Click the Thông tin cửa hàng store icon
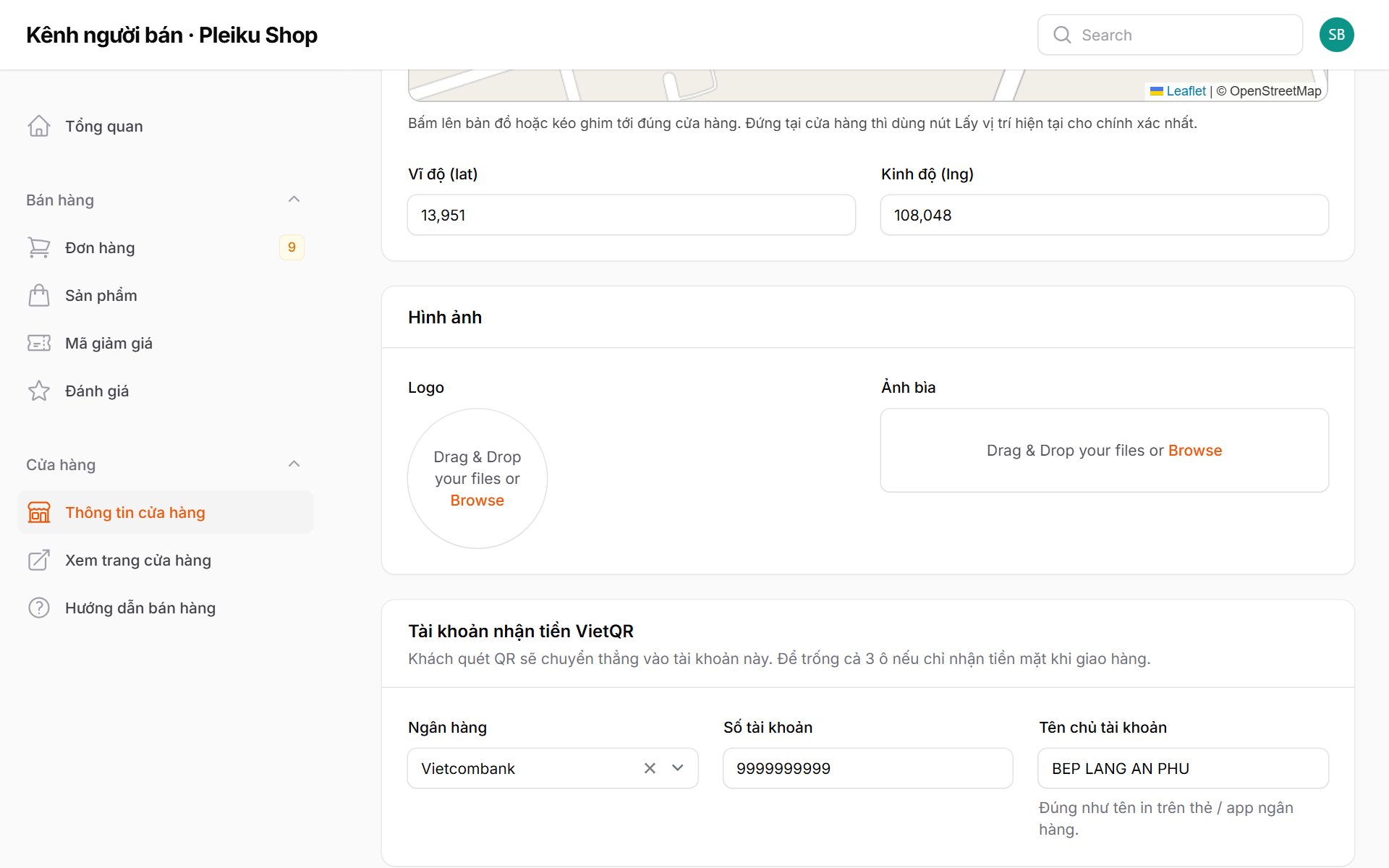Screen dimensions: 1389x868 click(x=39, y=512)
